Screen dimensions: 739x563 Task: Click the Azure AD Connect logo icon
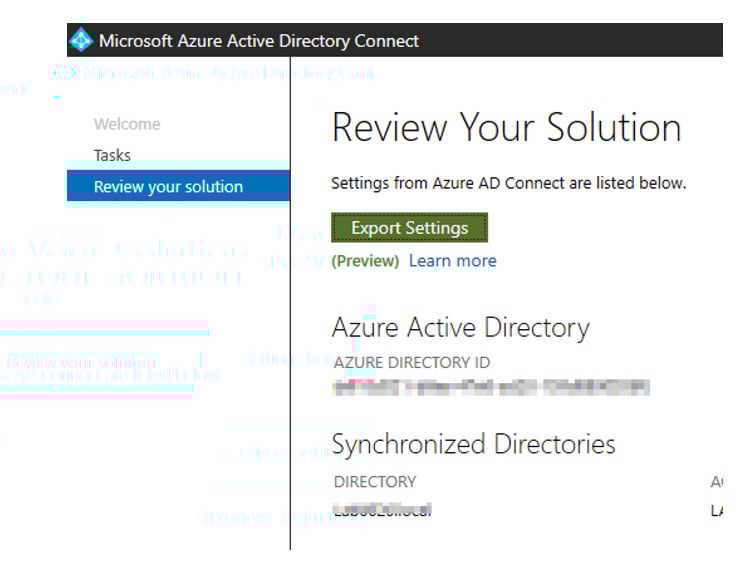click(x=81, y=40)
